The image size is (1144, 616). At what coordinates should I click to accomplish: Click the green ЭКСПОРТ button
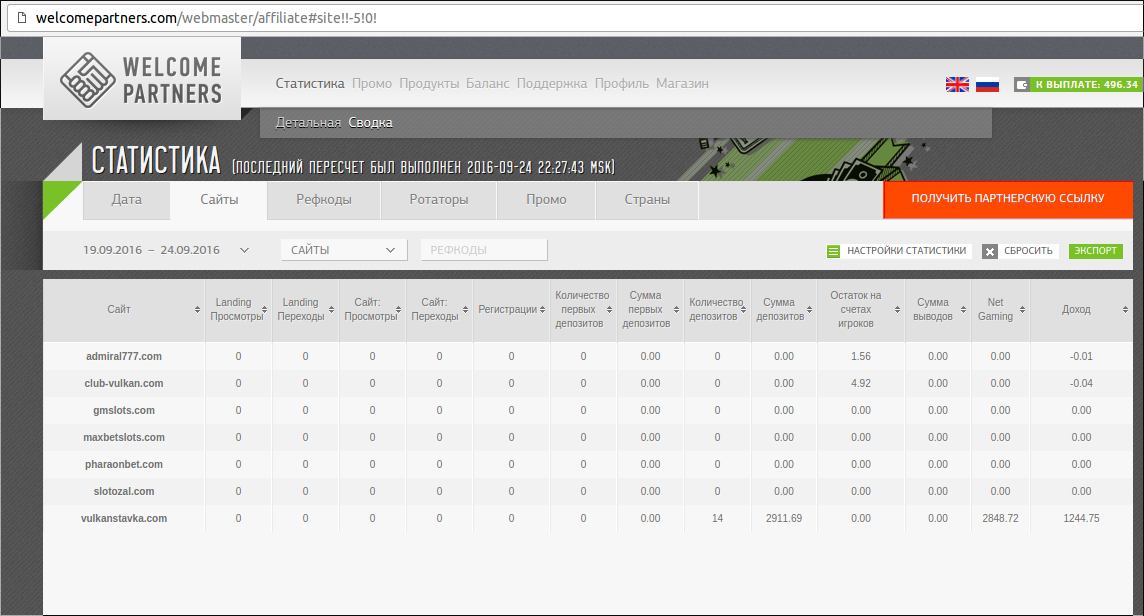[1095, 250]
